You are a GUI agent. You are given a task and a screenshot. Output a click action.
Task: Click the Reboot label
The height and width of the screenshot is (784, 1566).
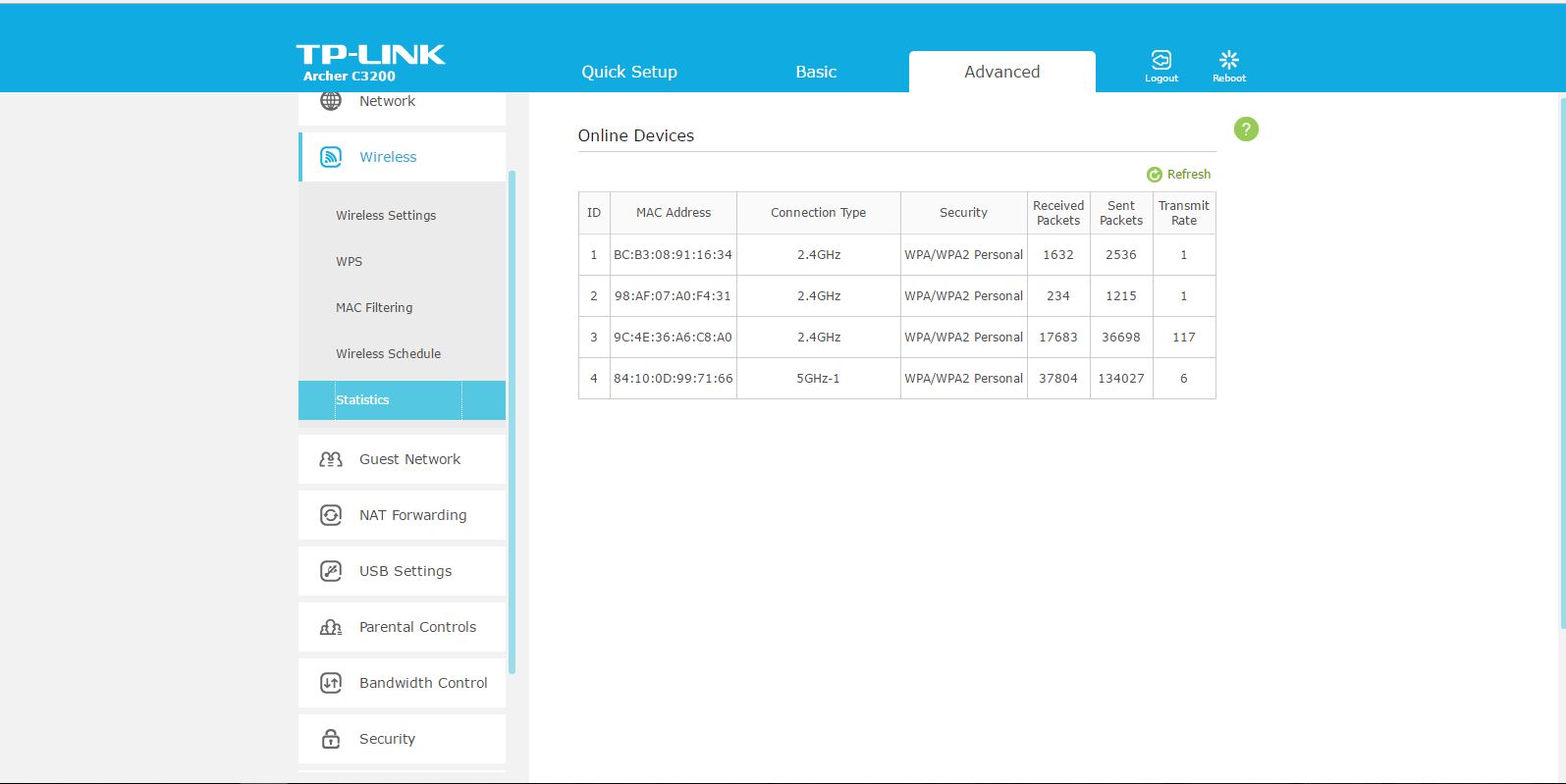(1229, 78)
